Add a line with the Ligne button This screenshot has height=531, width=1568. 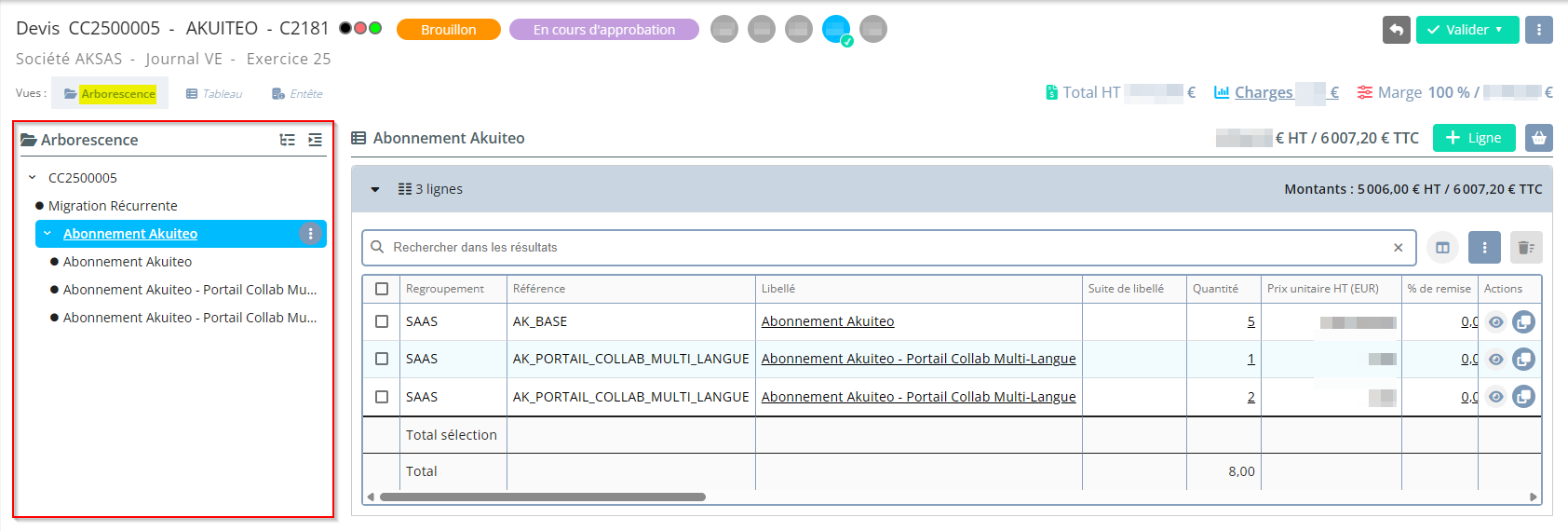tap(1474, 138)
